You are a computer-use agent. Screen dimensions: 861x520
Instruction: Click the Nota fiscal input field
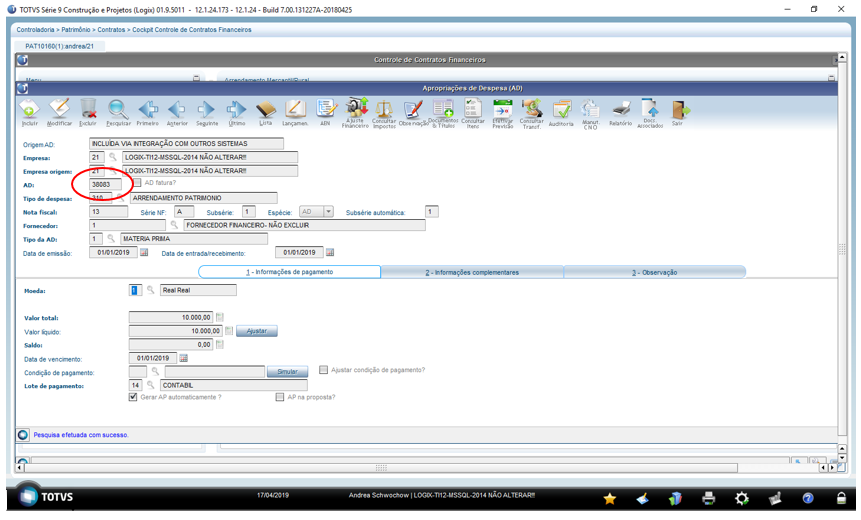click(109, 211)
